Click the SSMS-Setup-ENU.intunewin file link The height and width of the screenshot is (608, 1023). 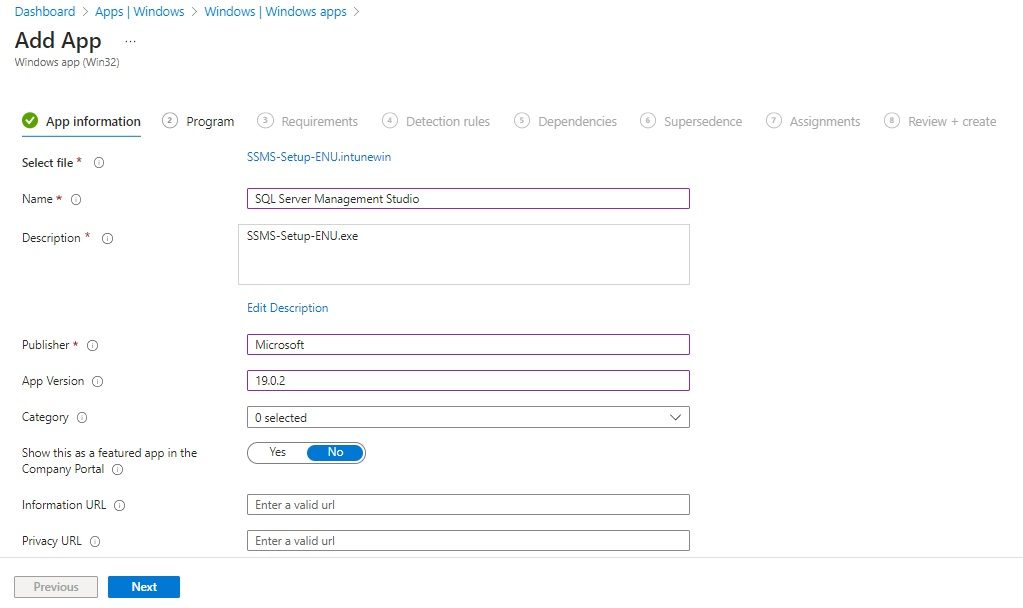tap(319, 157)
